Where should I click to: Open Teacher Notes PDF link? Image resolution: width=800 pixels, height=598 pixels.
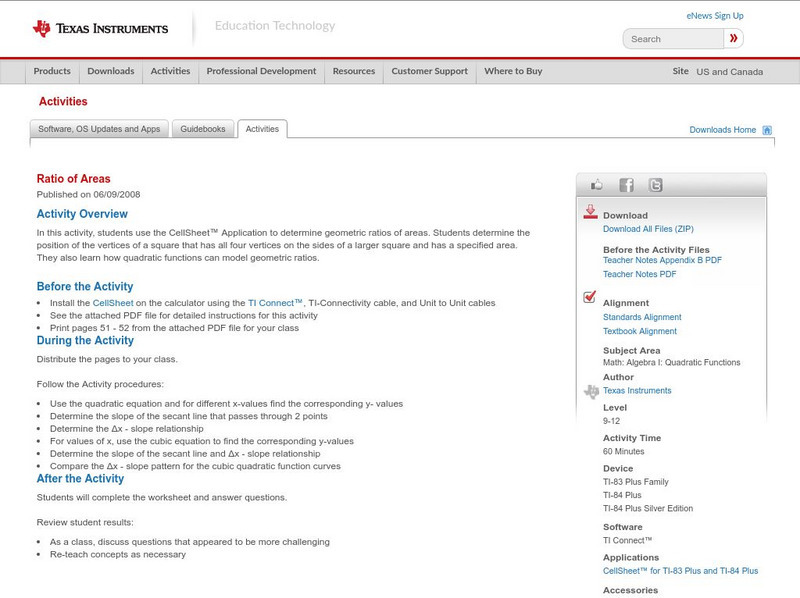point(639,274)
